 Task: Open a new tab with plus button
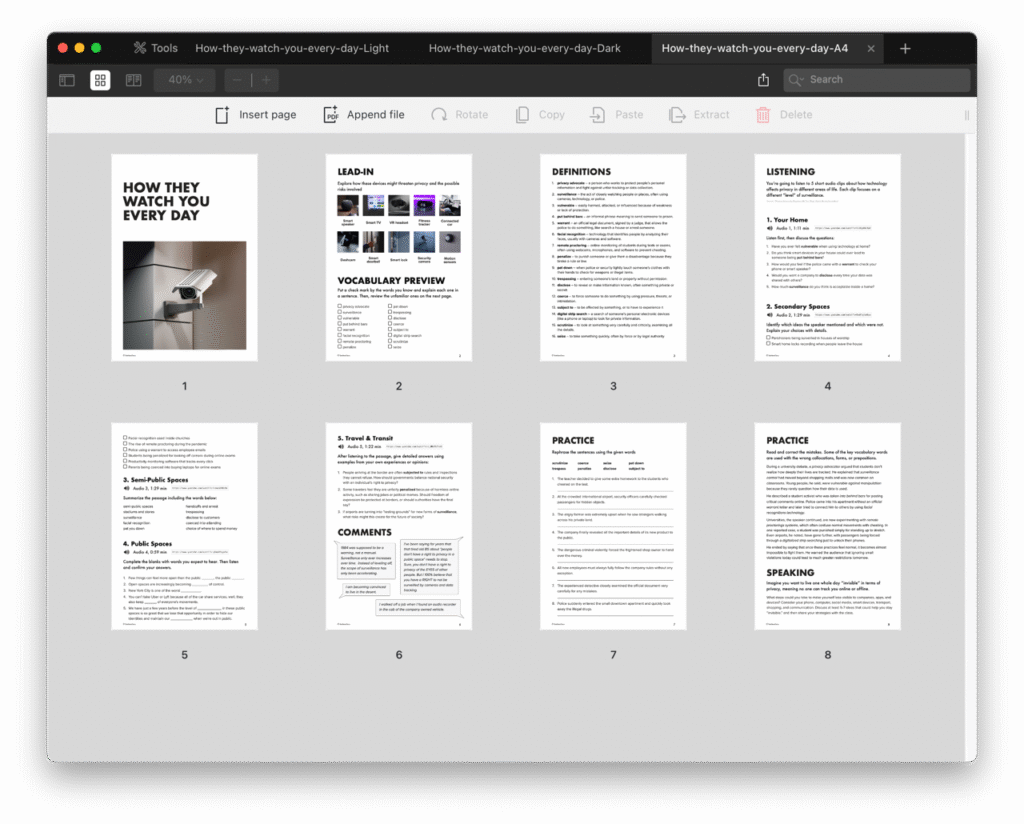point(905,48)
